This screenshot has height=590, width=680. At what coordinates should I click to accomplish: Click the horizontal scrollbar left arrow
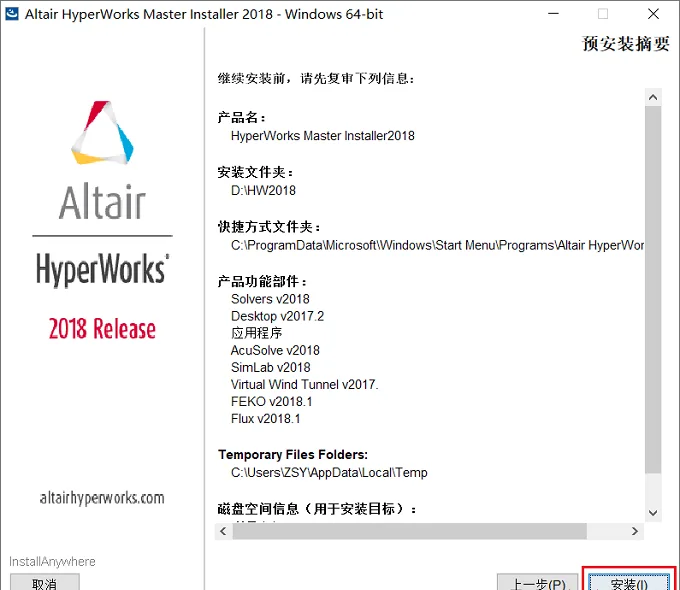tap(223, 531)
